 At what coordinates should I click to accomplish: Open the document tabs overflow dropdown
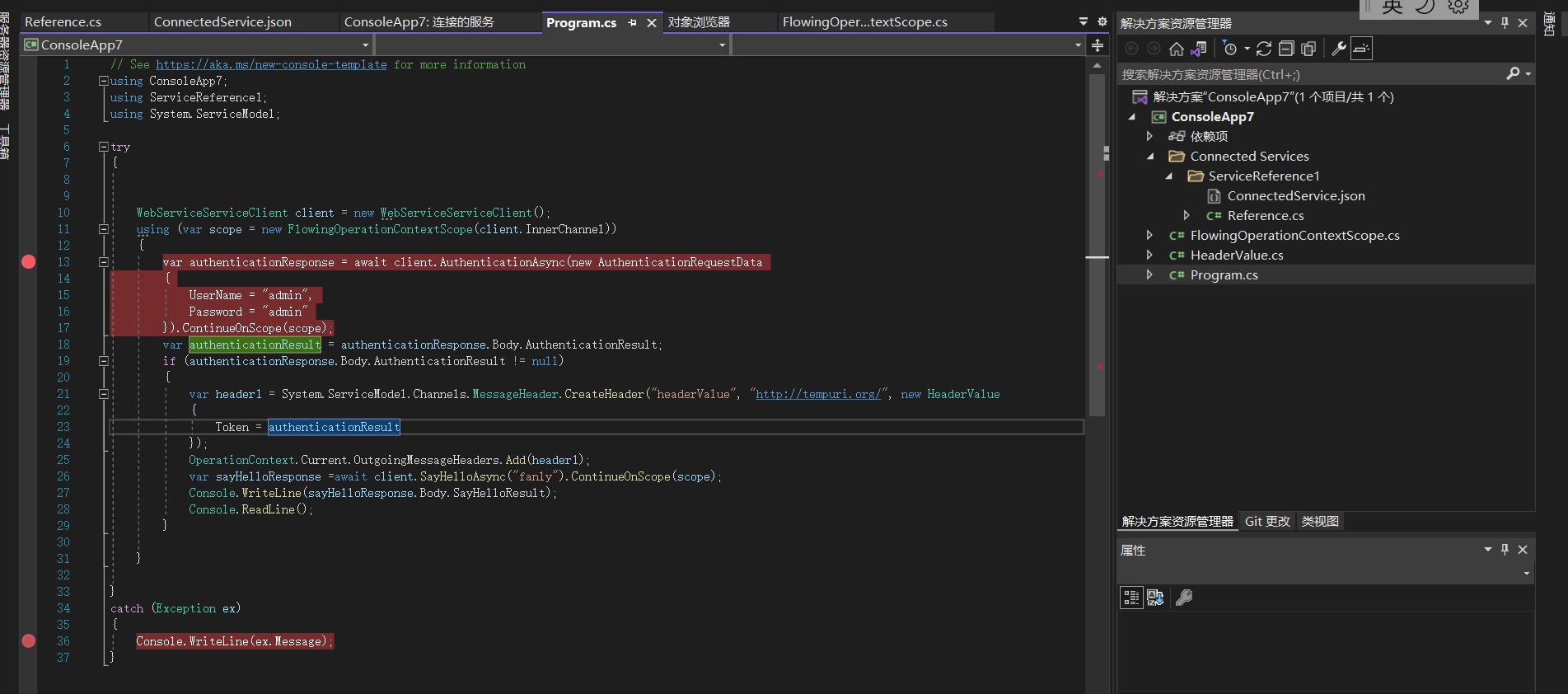[1084, 21]
